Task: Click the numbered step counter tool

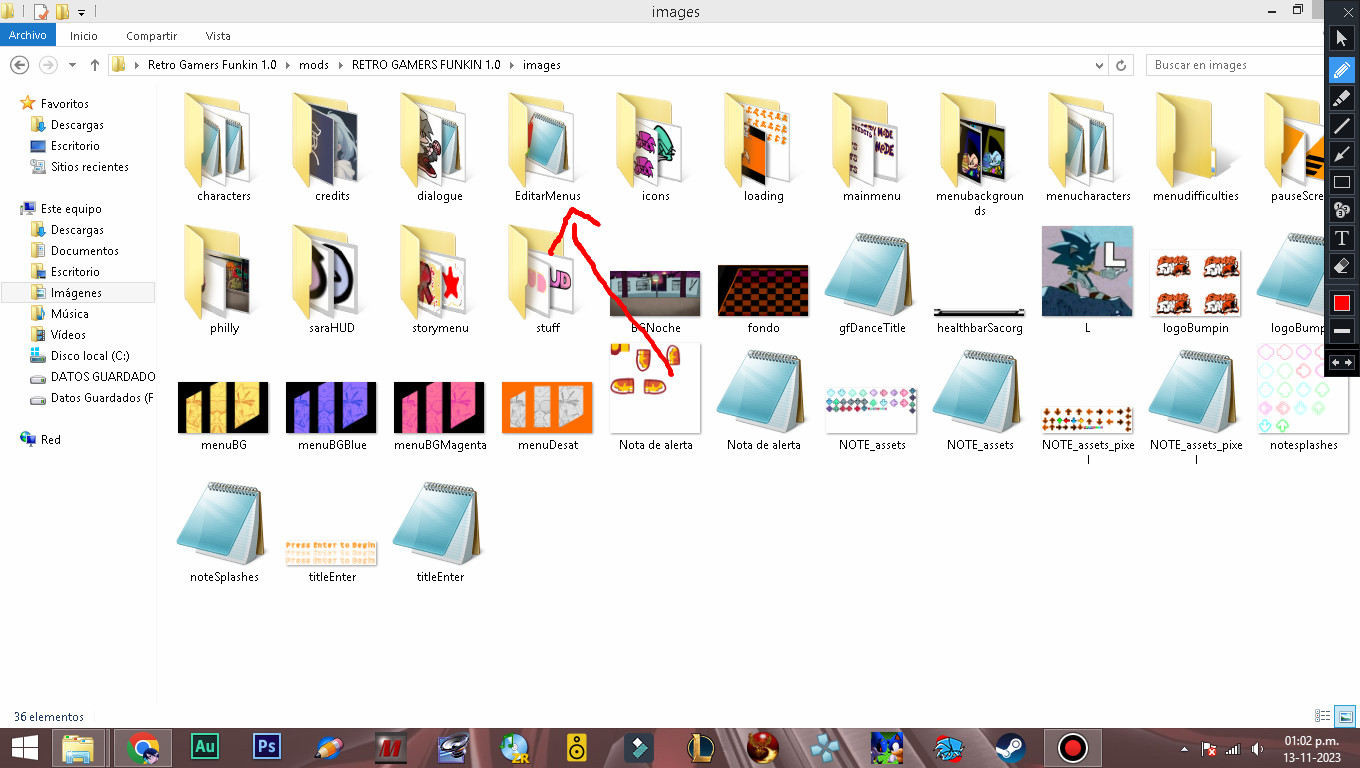Action: (1342, 210)
